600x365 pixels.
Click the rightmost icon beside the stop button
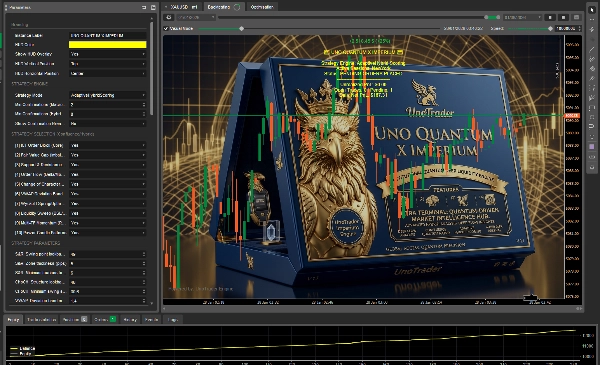576,17
